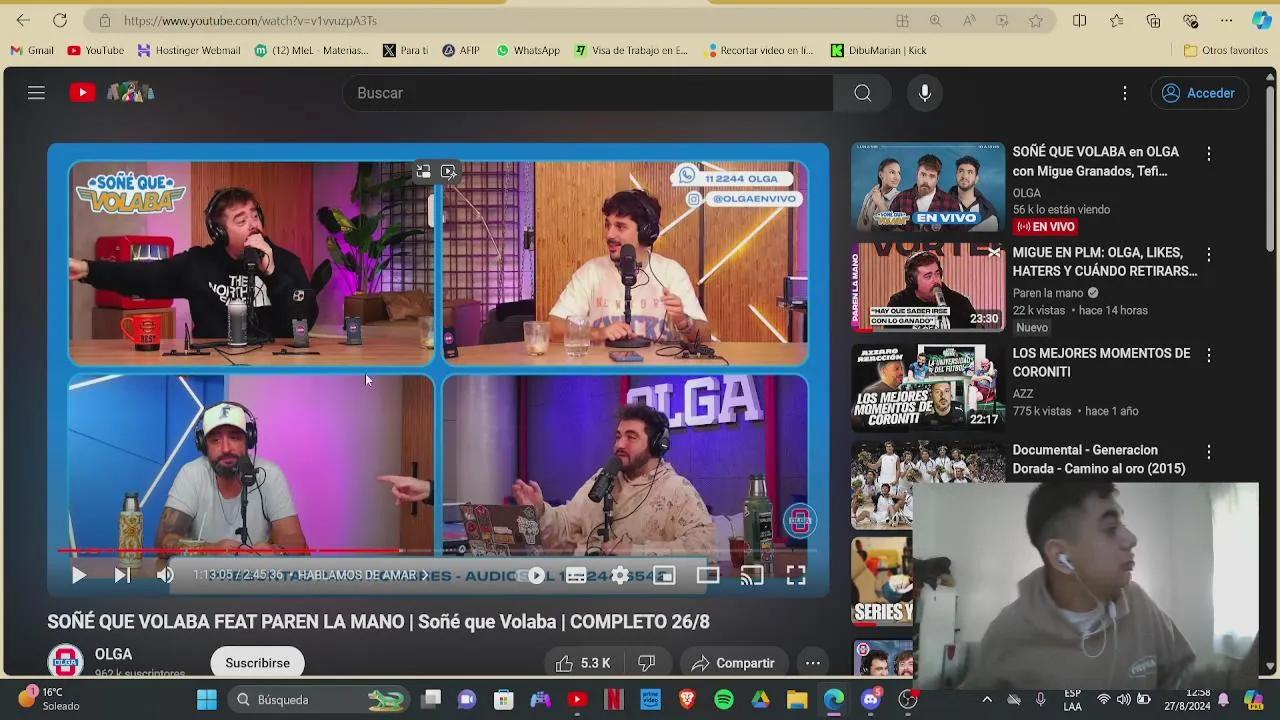The image size is (1280, 720).
Task: Open the Gmail bookmark
Action: 32,50
